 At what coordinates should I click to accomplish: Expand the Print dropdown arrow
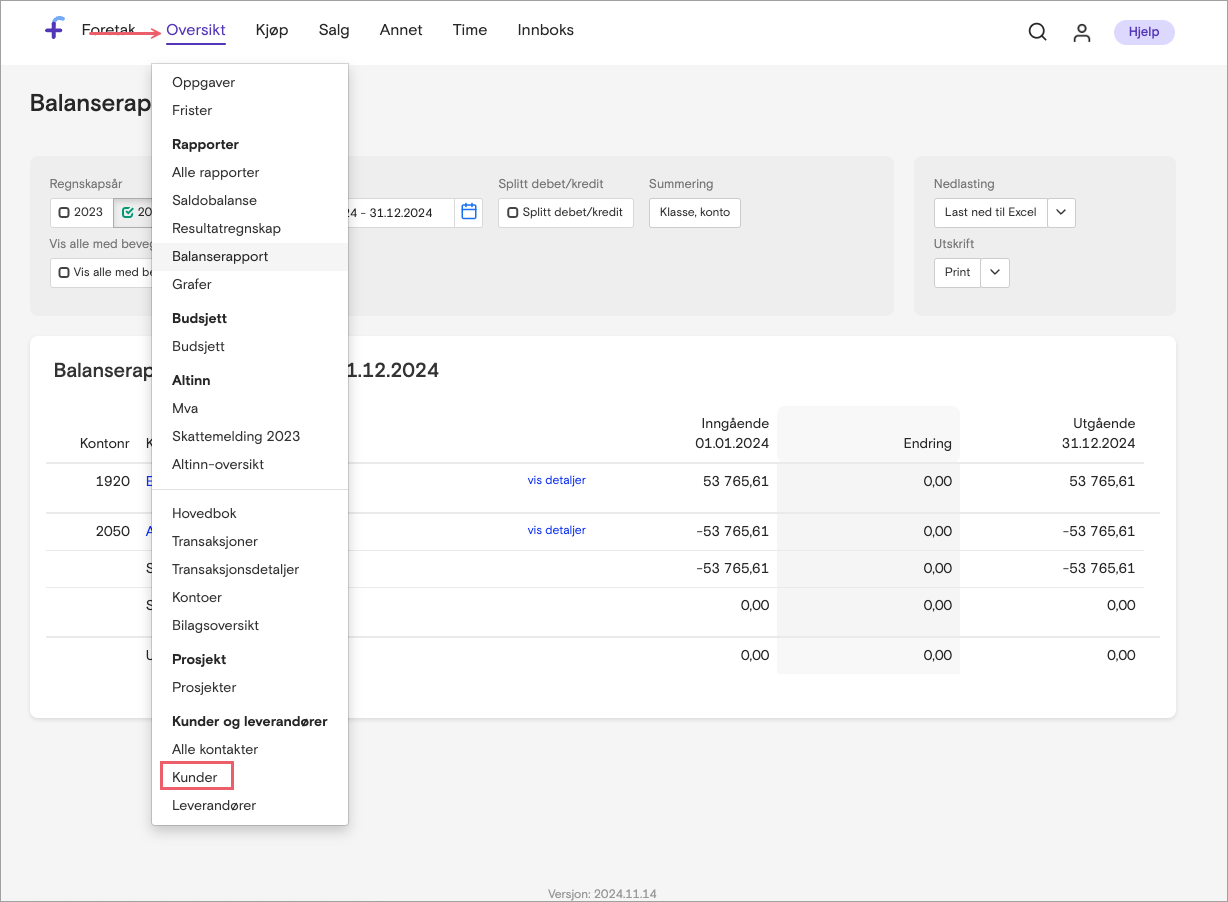click(995, 272)
